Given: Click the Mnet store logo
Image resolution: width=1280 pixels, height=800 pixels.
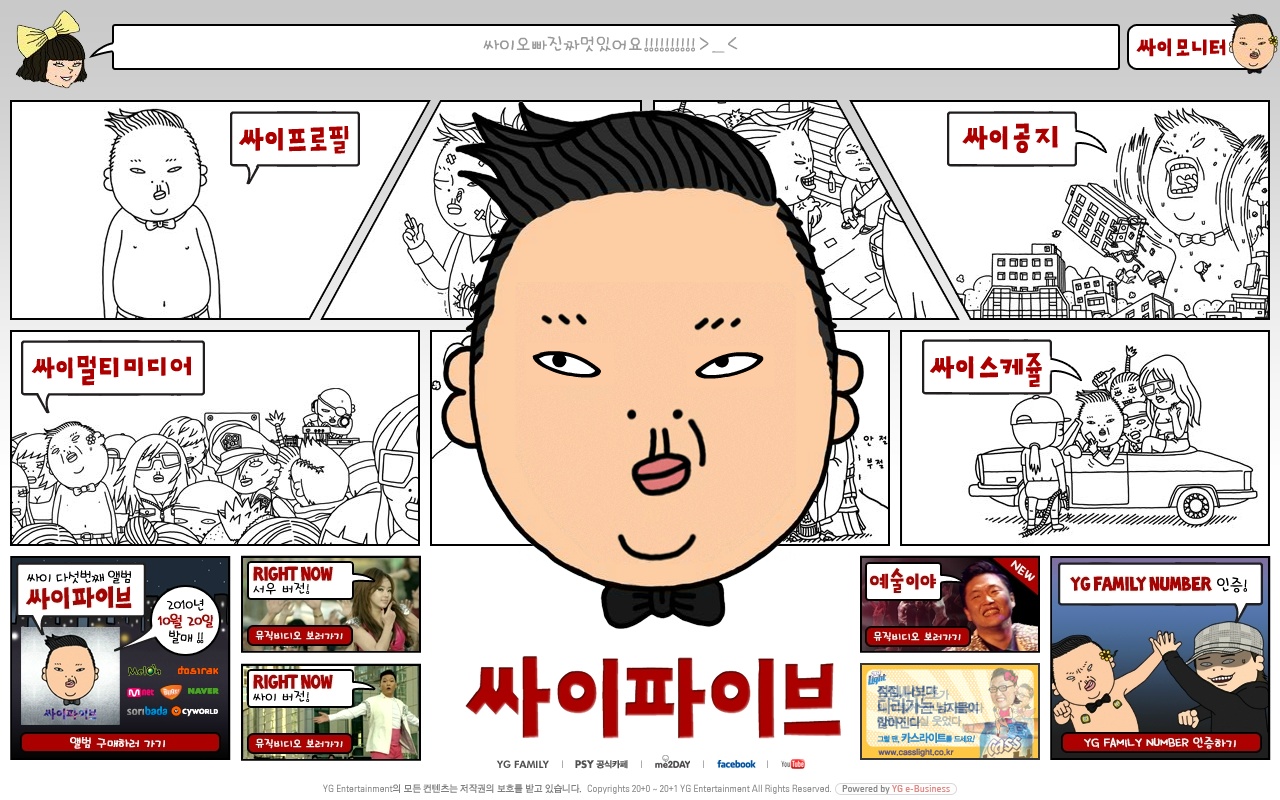Looking at the screenshot, I should (x=139, y=691).
